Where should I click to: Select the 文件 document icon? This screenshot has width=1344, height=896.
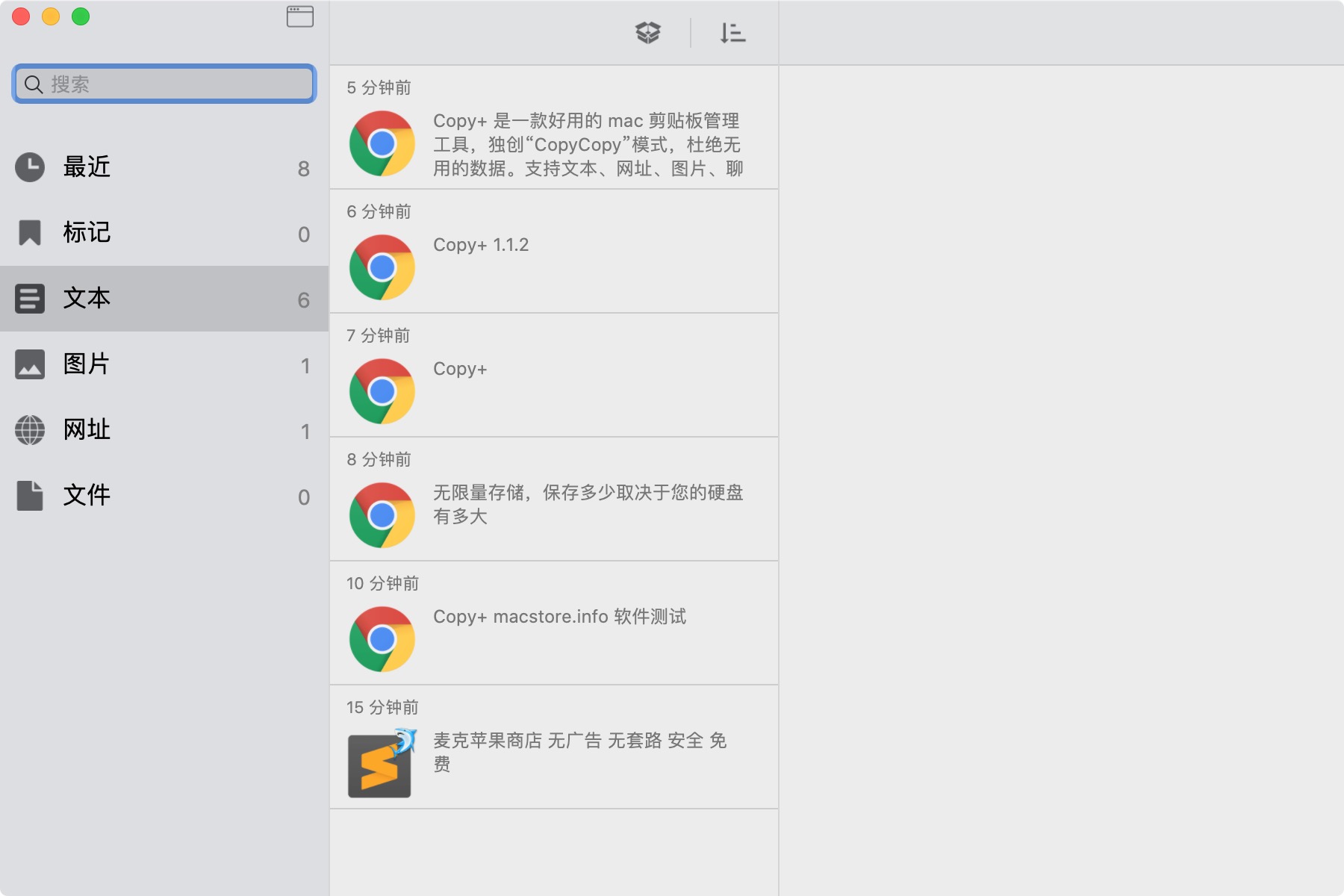[30, 496]
